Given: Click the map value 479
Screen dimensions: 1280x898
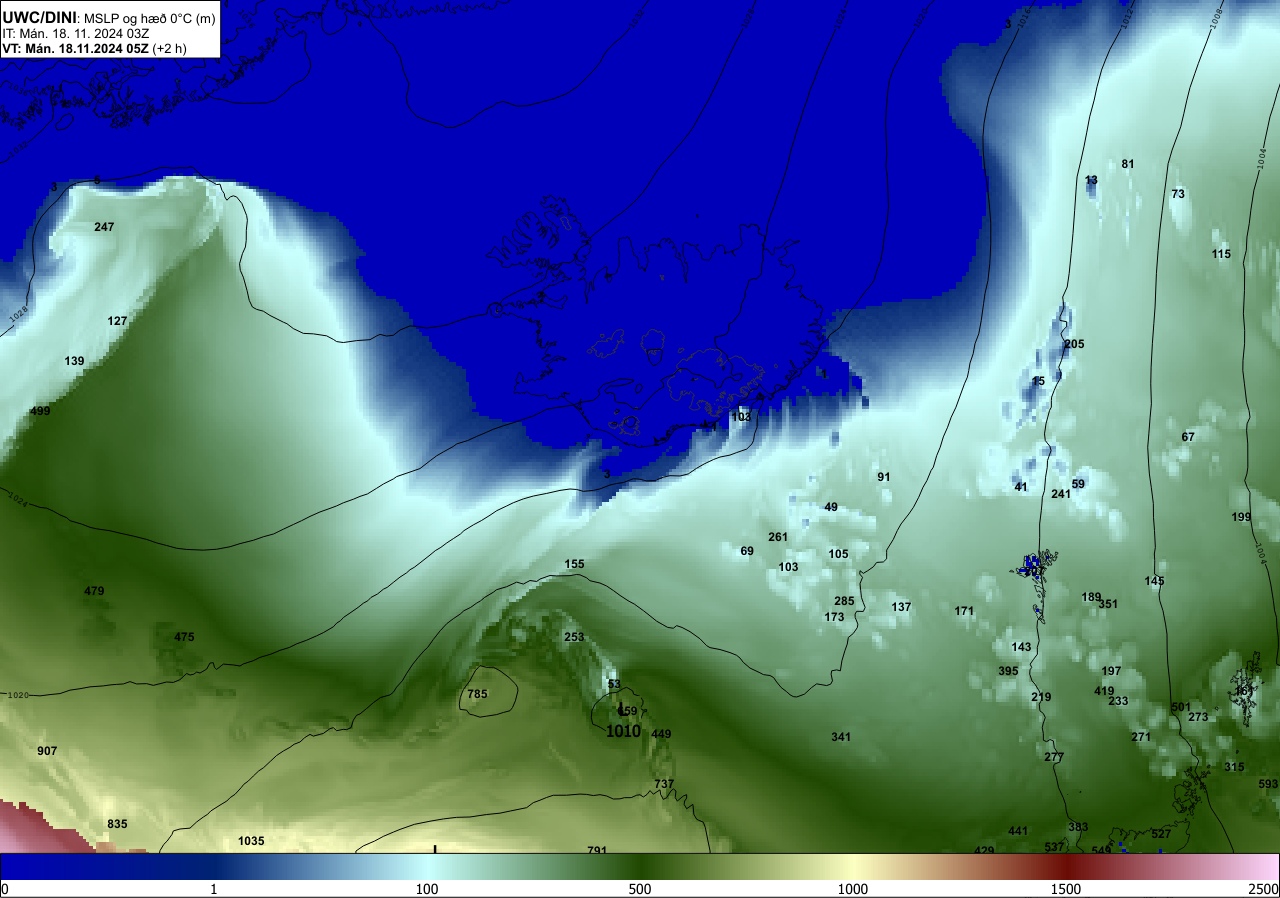Looking at the screenshot, I should tap(94, 591).
